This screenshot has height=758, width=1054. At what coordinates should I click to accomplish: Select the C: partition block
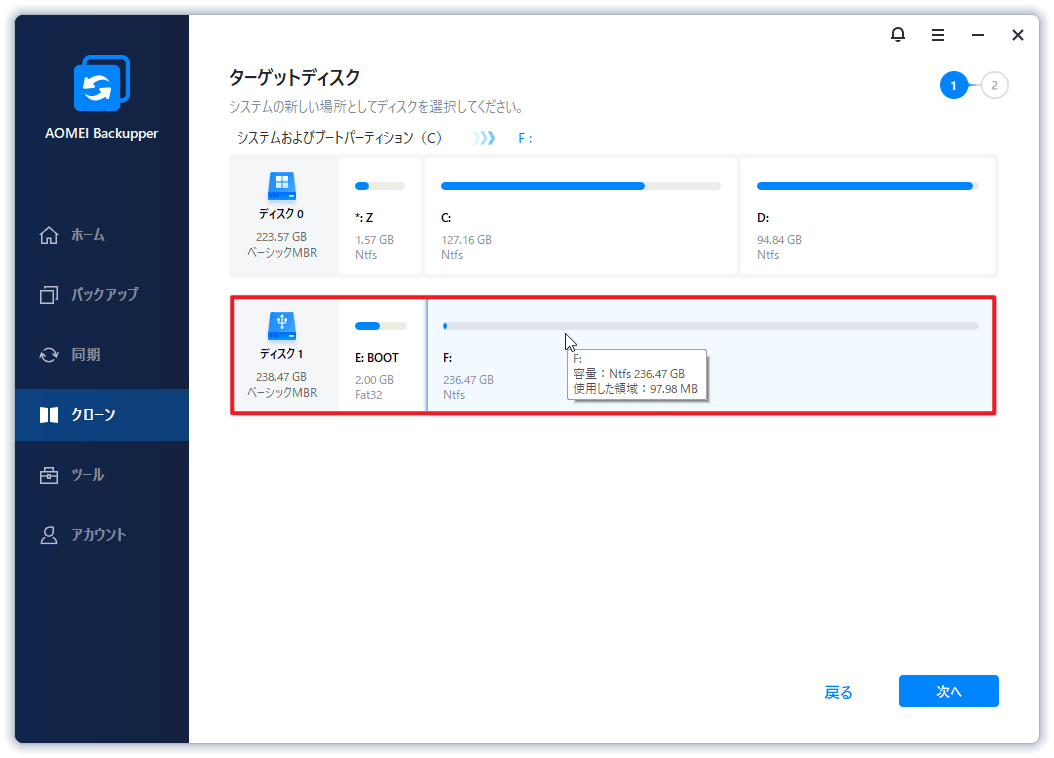pos(580,215)
